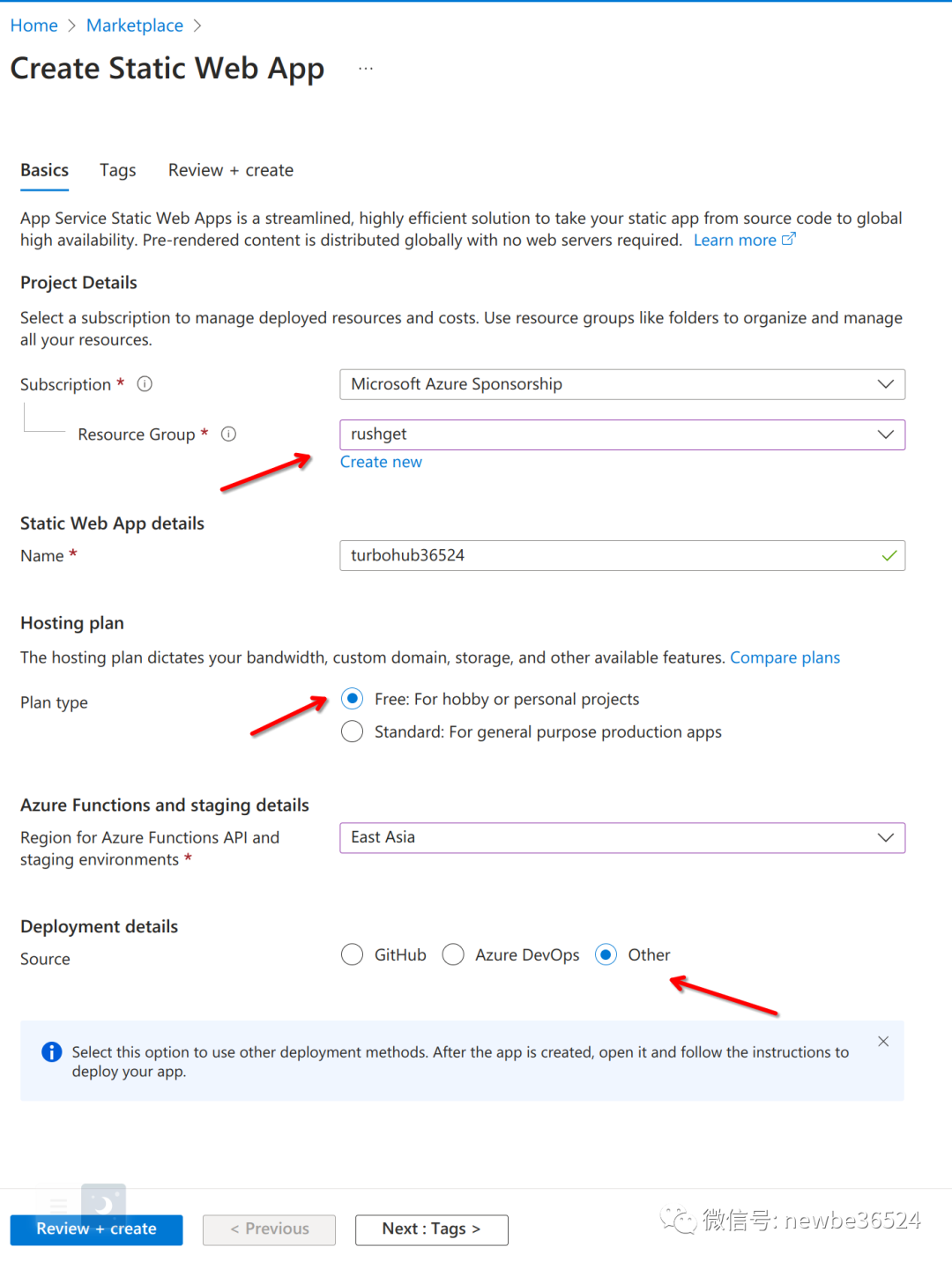This screenshot has height=1262, width=952.
Task: Click the Create new link
Action: tap(381, 463)
